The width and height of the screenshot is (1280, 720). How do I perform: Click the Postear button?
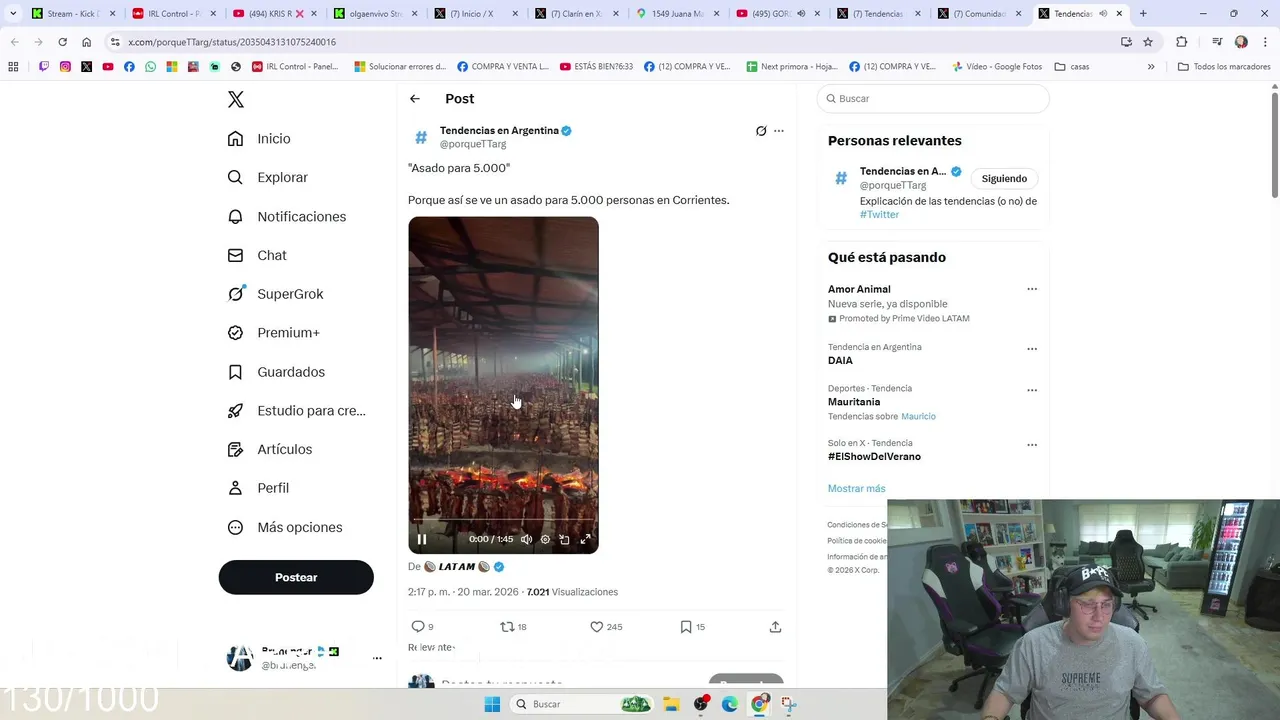(x=296, y=577)
